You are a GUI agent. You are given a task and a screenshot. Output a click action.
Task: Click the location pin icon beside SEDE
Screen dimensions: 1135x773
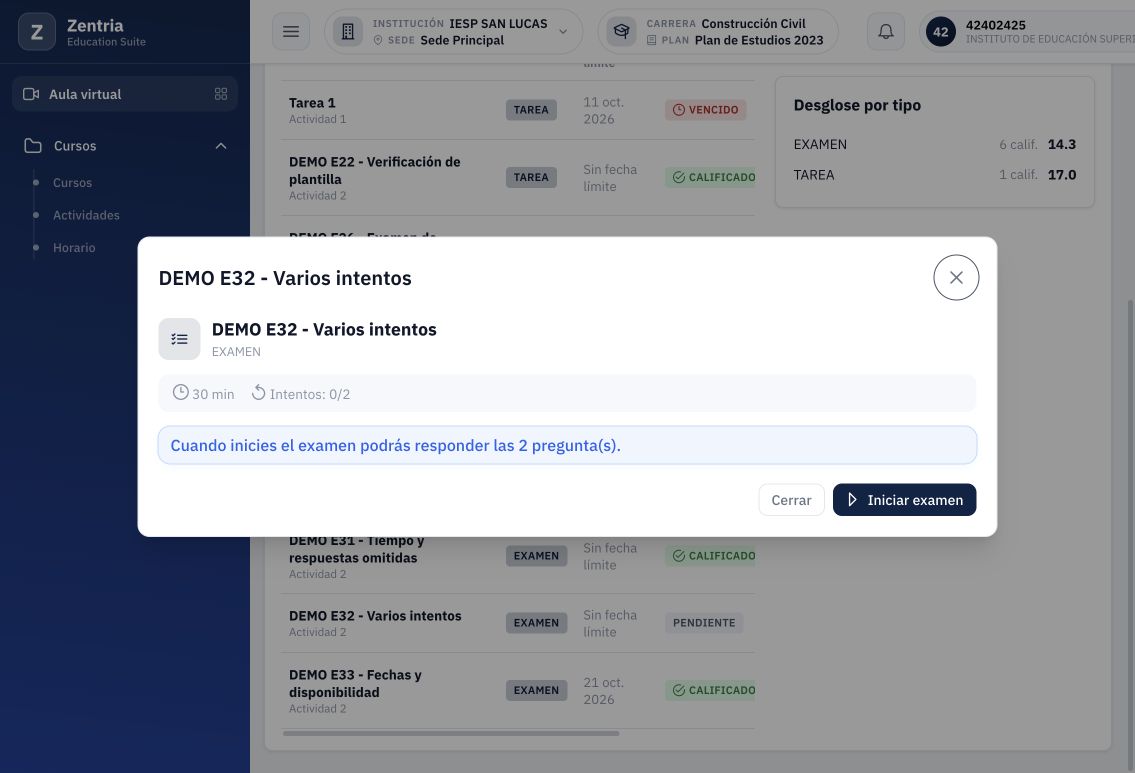[378, 41]
